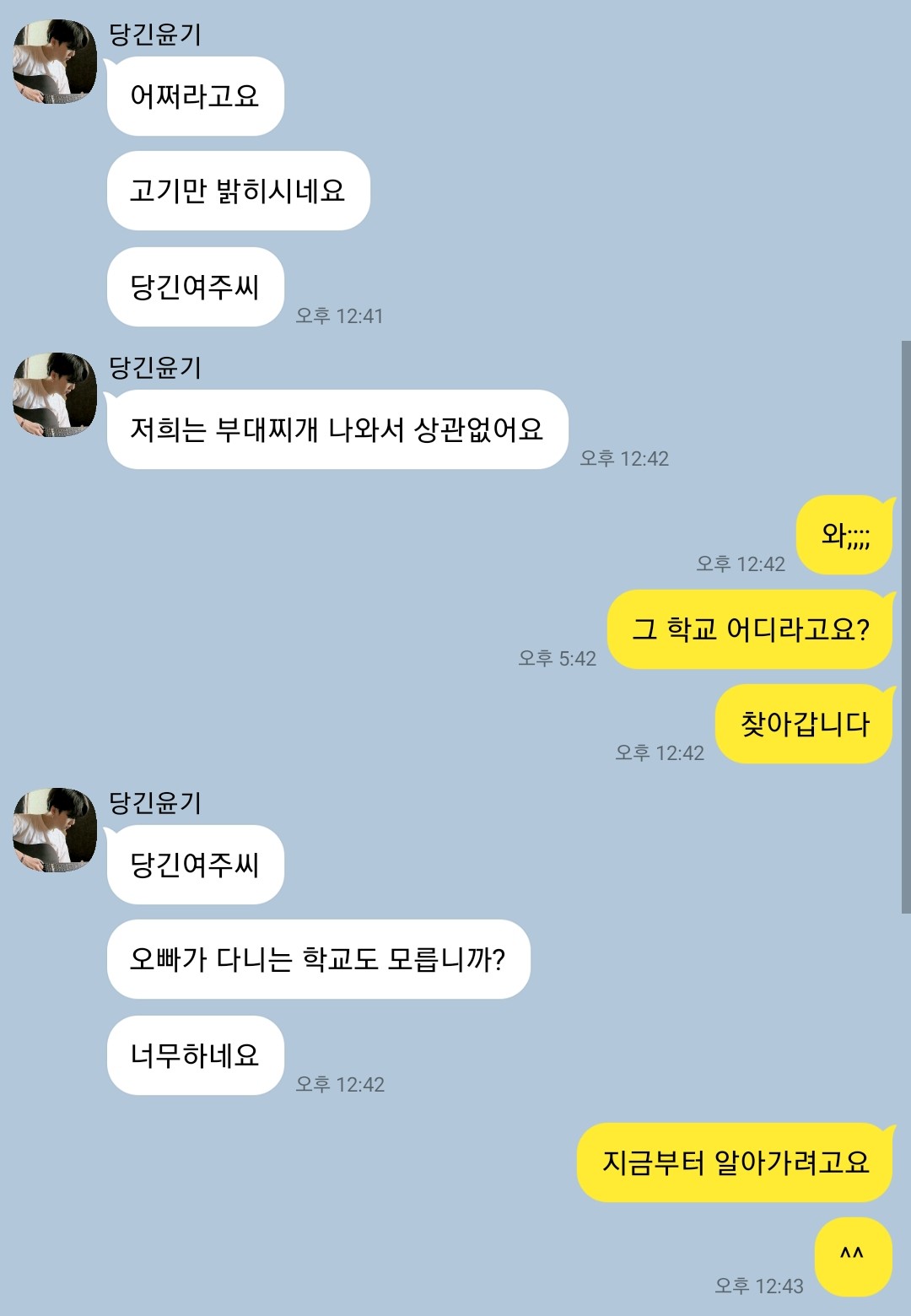Screen dimensions: 911x1316
Task: Tap the avatar beside the 부대찌개 message
Action: (55, 395)
